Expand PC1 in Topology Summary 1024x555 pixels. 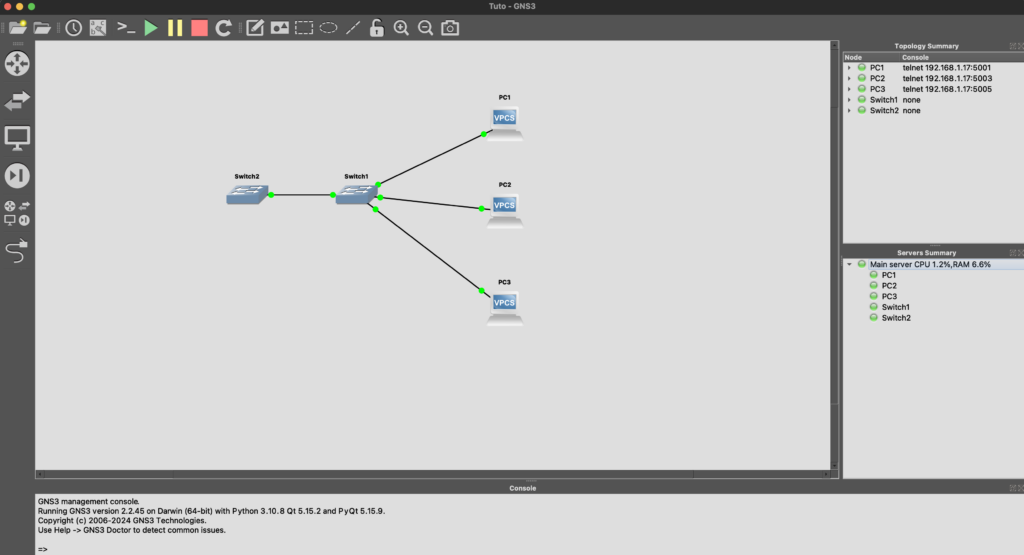(x=849, y=68)
